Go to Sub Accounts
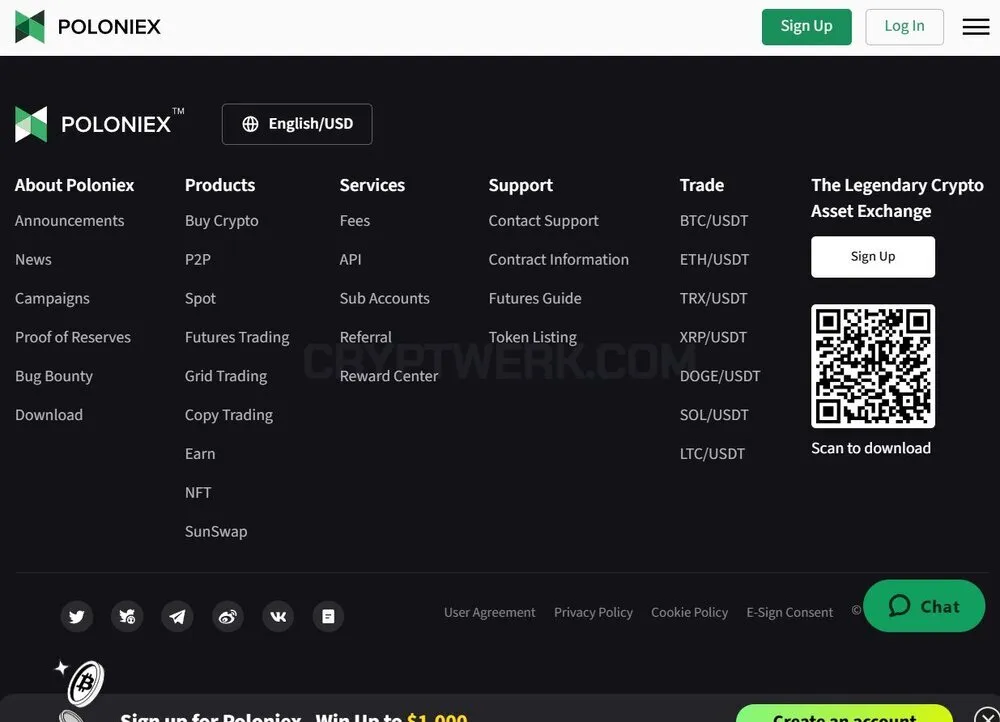 [x=385, y=298]
